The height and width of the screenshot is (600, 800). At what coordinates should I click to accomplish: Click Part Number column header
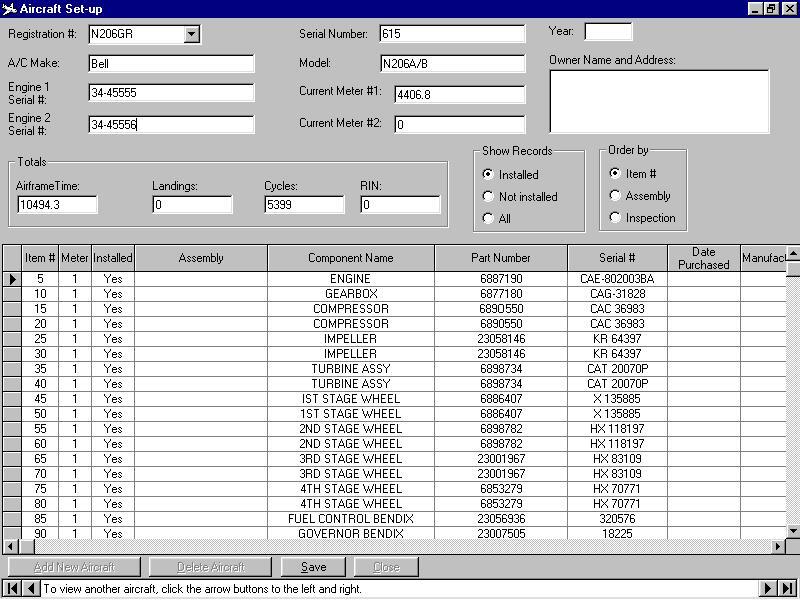tap(500, 258)
